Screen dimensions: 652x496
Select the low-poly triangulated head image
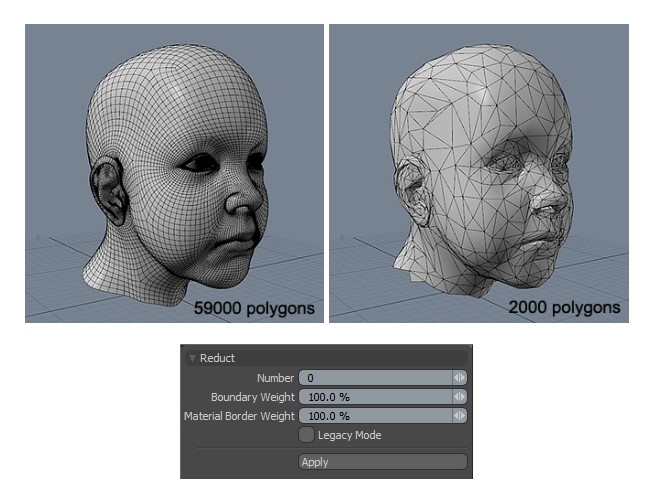[x=478, y=172]
